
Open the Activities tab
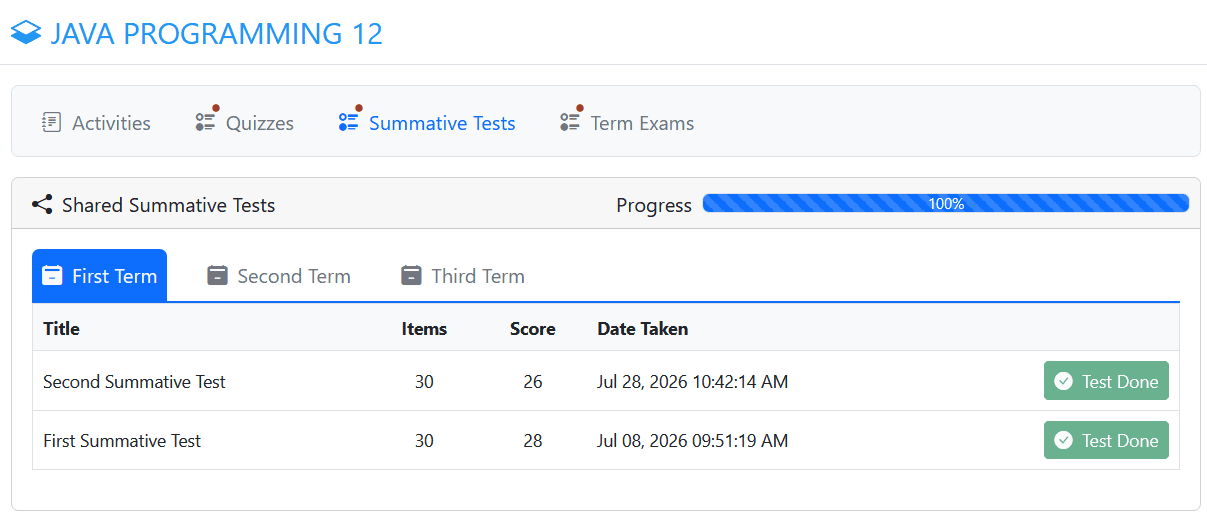96,123
